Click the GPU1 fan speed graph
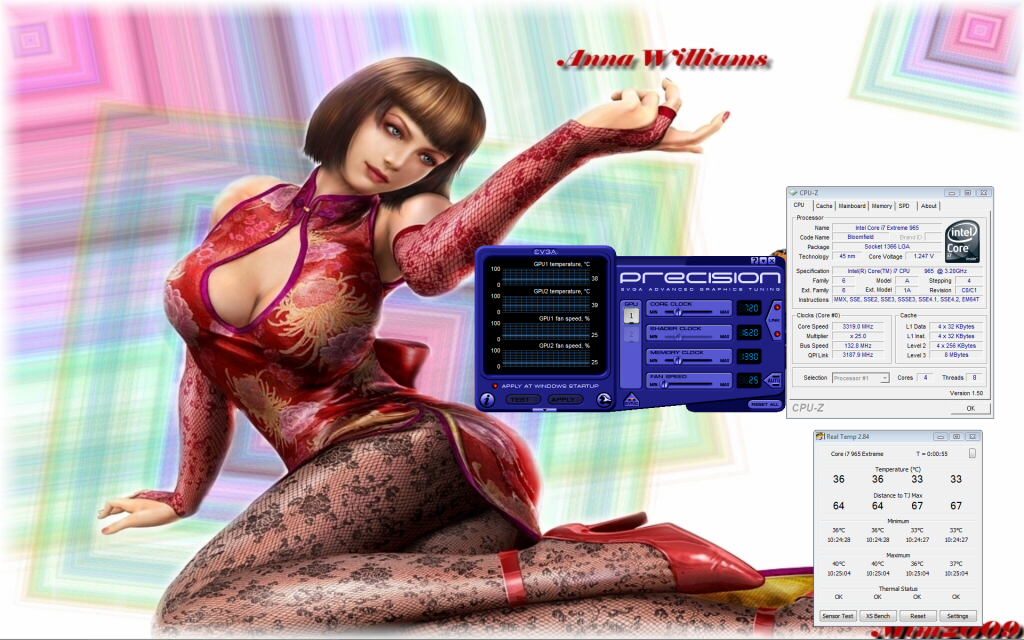 tap(546, 332)
